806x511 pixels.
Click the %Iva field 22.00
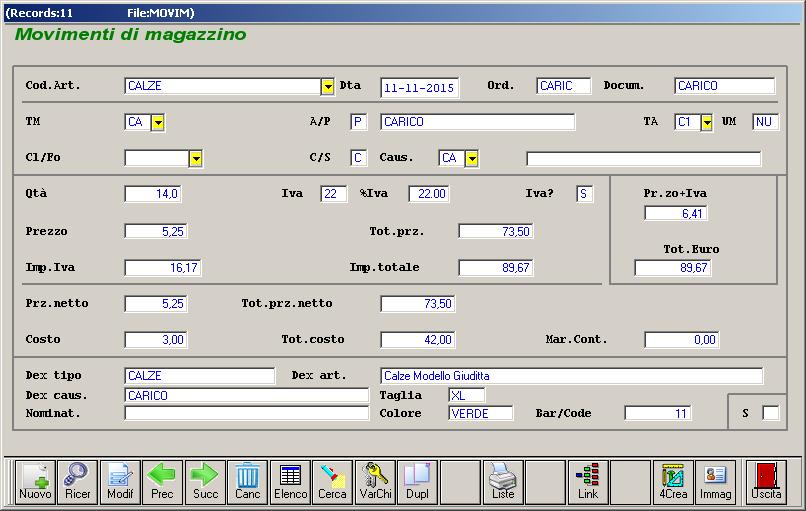click(x=429, y=194)
